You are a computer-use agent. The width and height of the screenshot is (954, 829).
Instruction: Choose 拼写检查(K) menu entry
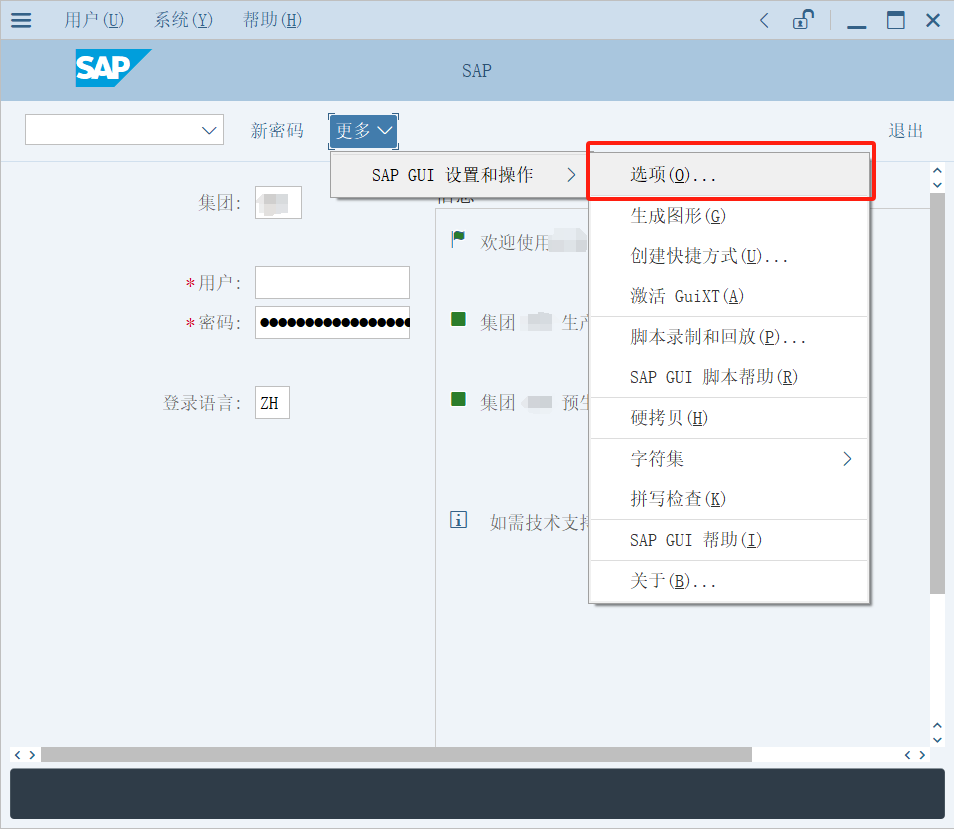pyautogui.click(x=729, y=499)
